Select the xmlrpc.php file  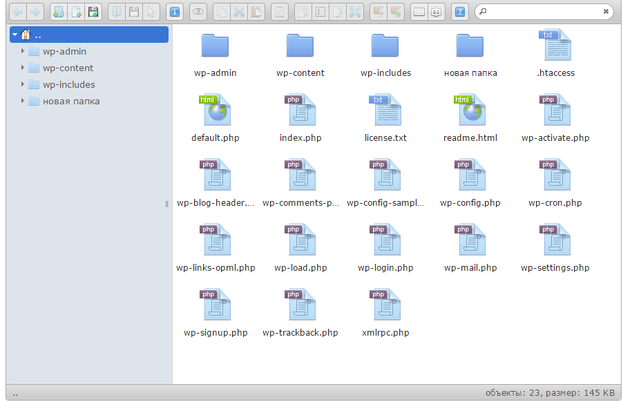tap(385, 305)
